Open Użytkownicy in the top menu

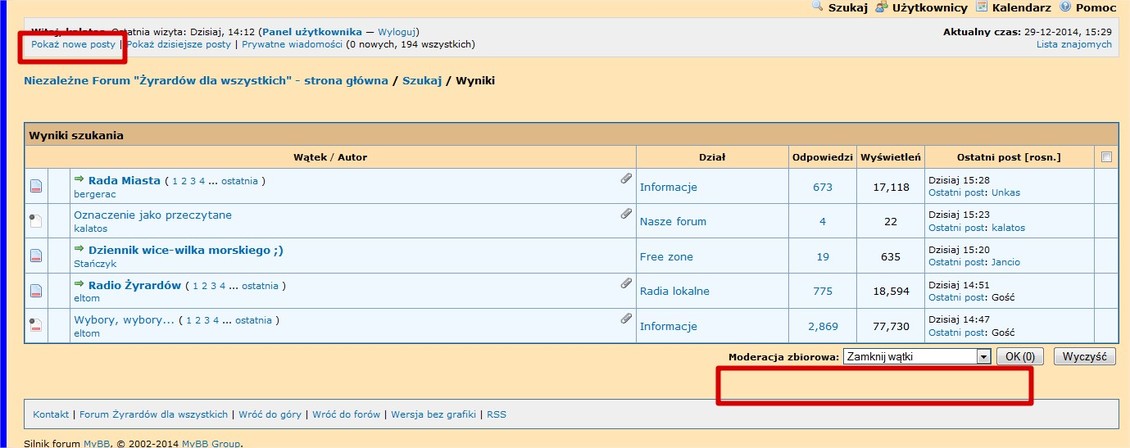(x=930, y=8)
